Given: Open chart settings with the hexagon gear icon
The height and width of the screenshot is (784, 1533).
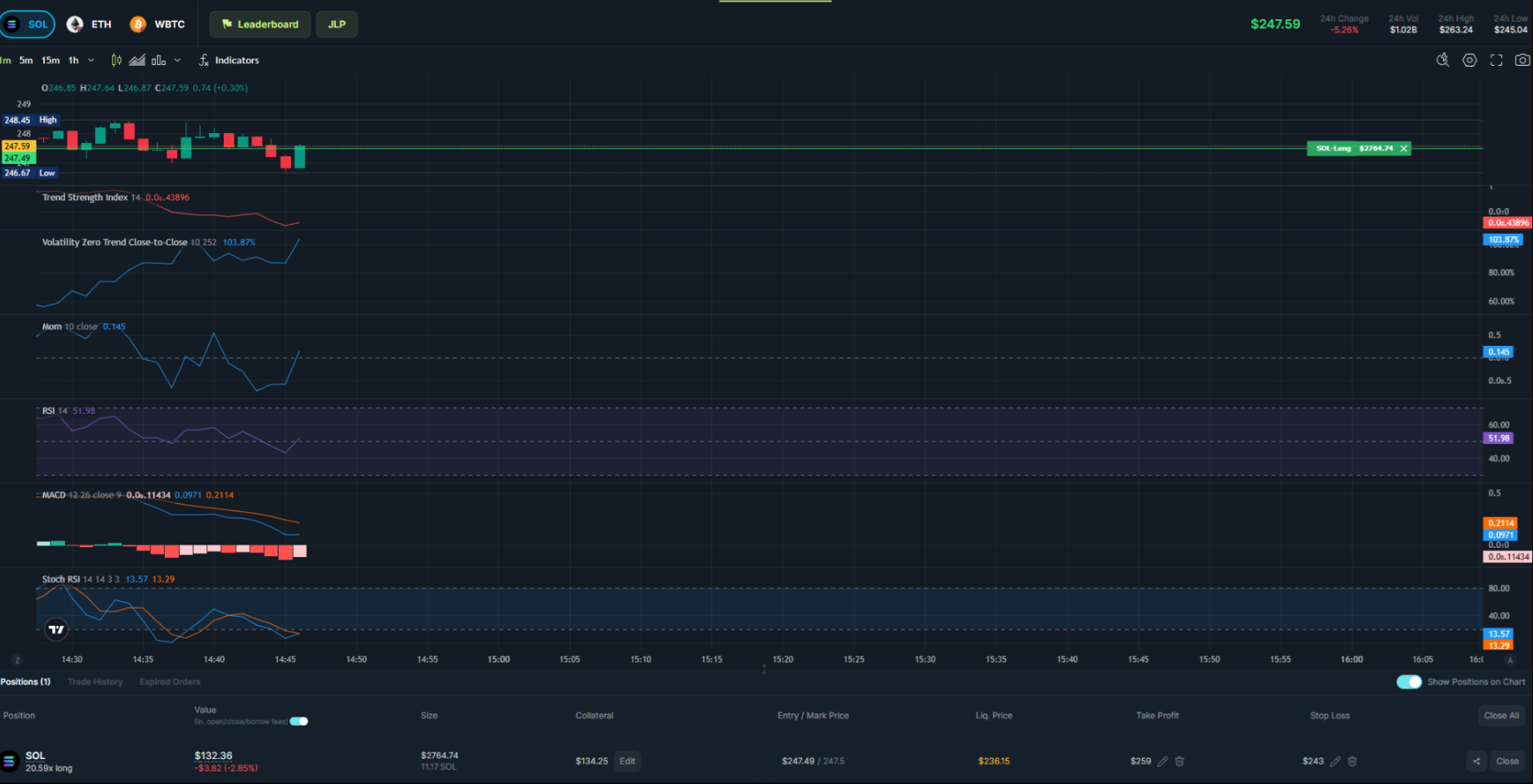Looking at the screenshot, I should (x=1469, y=60).
